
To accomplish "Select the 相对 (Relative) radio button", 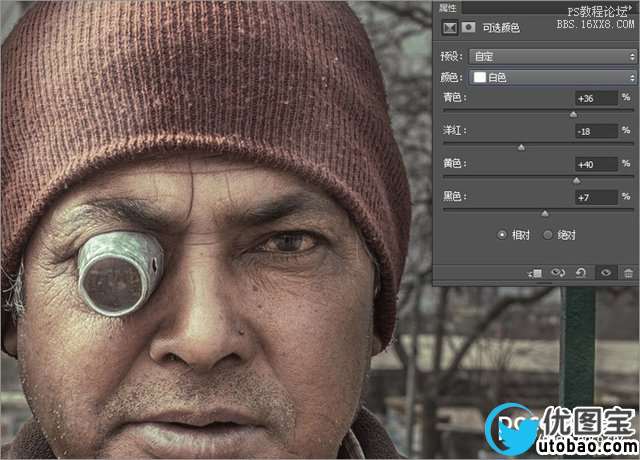I will point(503,234).
